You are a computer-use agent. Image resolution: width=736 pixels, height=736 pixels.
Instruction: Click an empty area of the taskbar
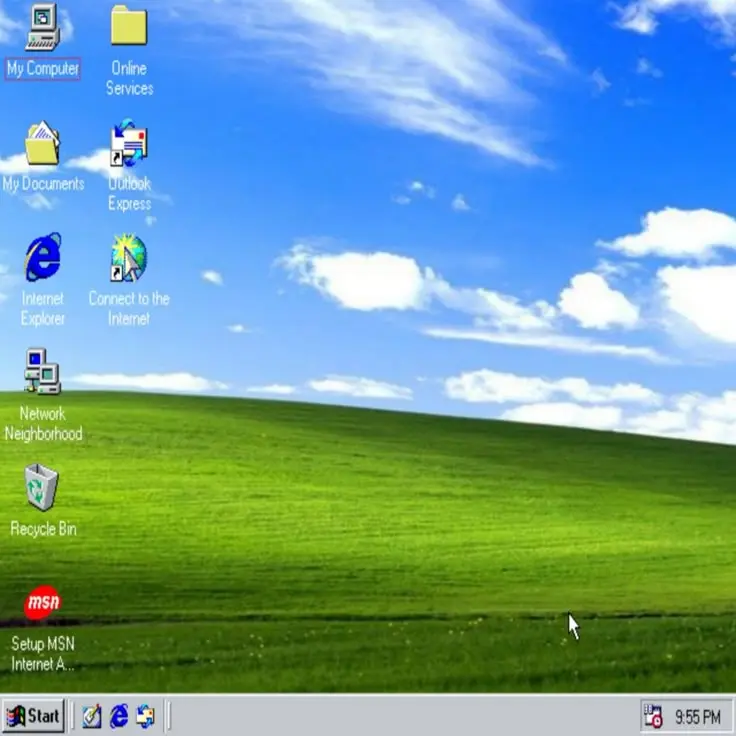(400, 717)
